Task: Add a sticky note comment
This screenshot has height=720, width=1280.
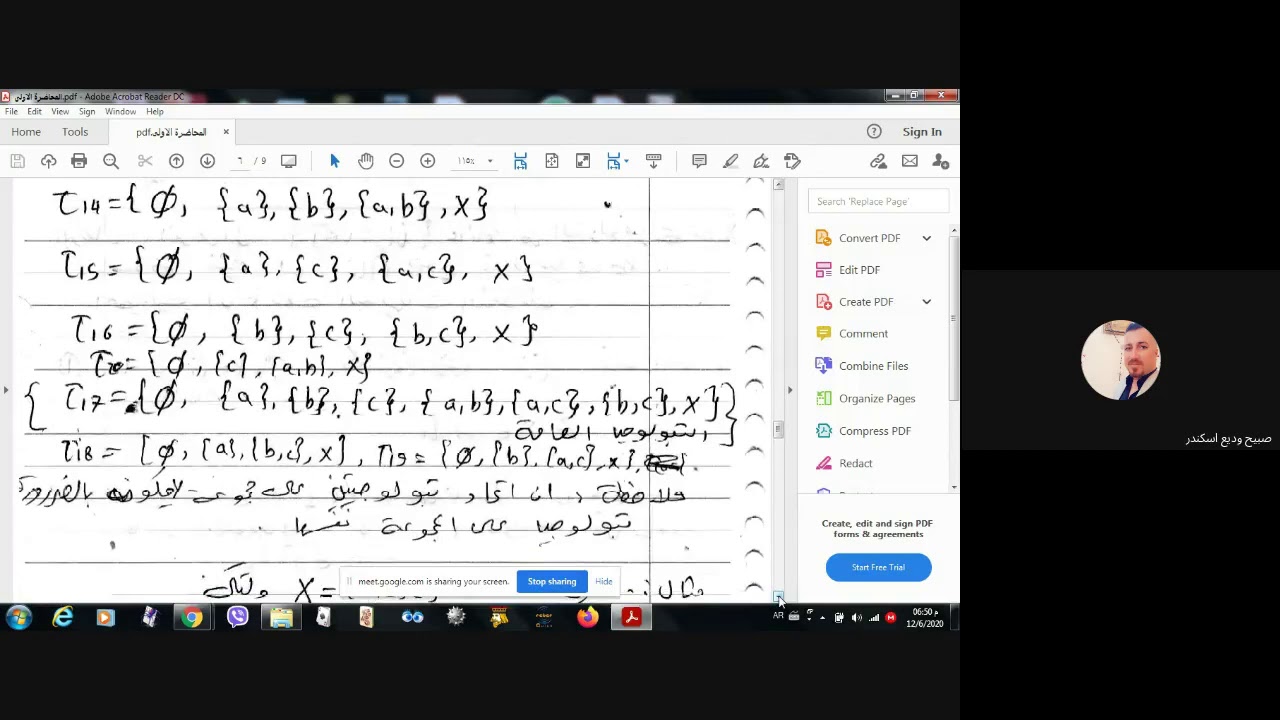Action: tap(700, 161)
